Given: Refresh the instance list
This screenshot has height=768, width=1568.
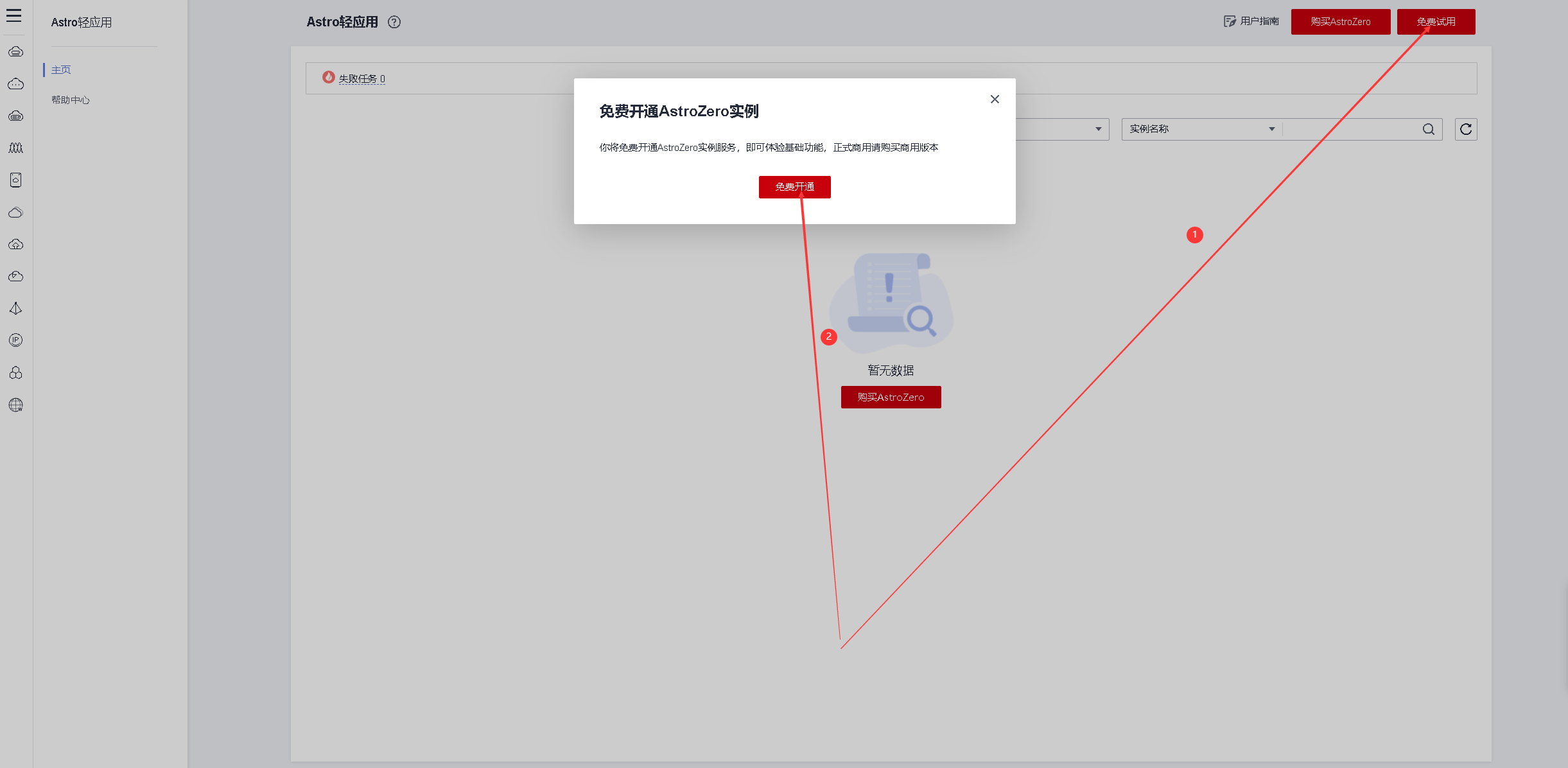Looking at the screenshot, I should (x=1466, y=129).
